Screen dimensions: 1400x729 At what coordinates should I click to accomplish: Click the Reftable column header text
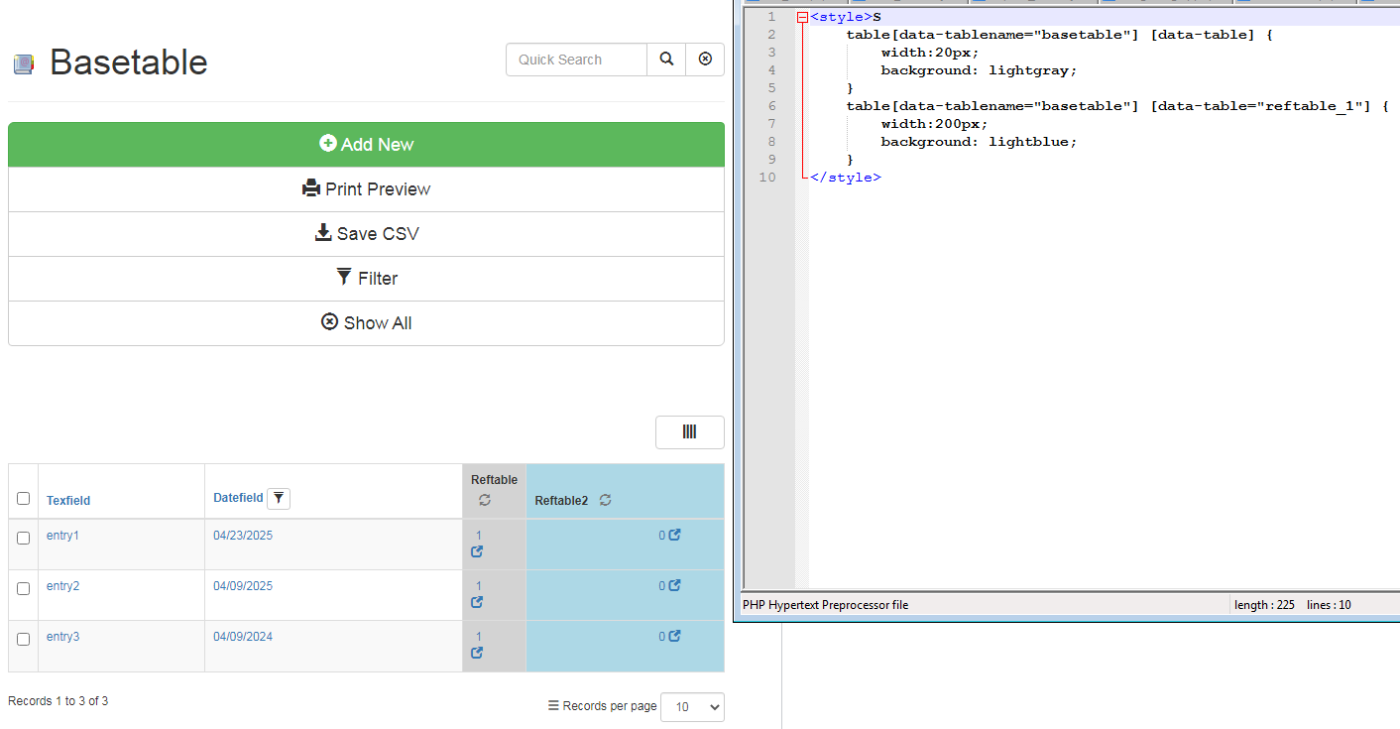point(494,480)
